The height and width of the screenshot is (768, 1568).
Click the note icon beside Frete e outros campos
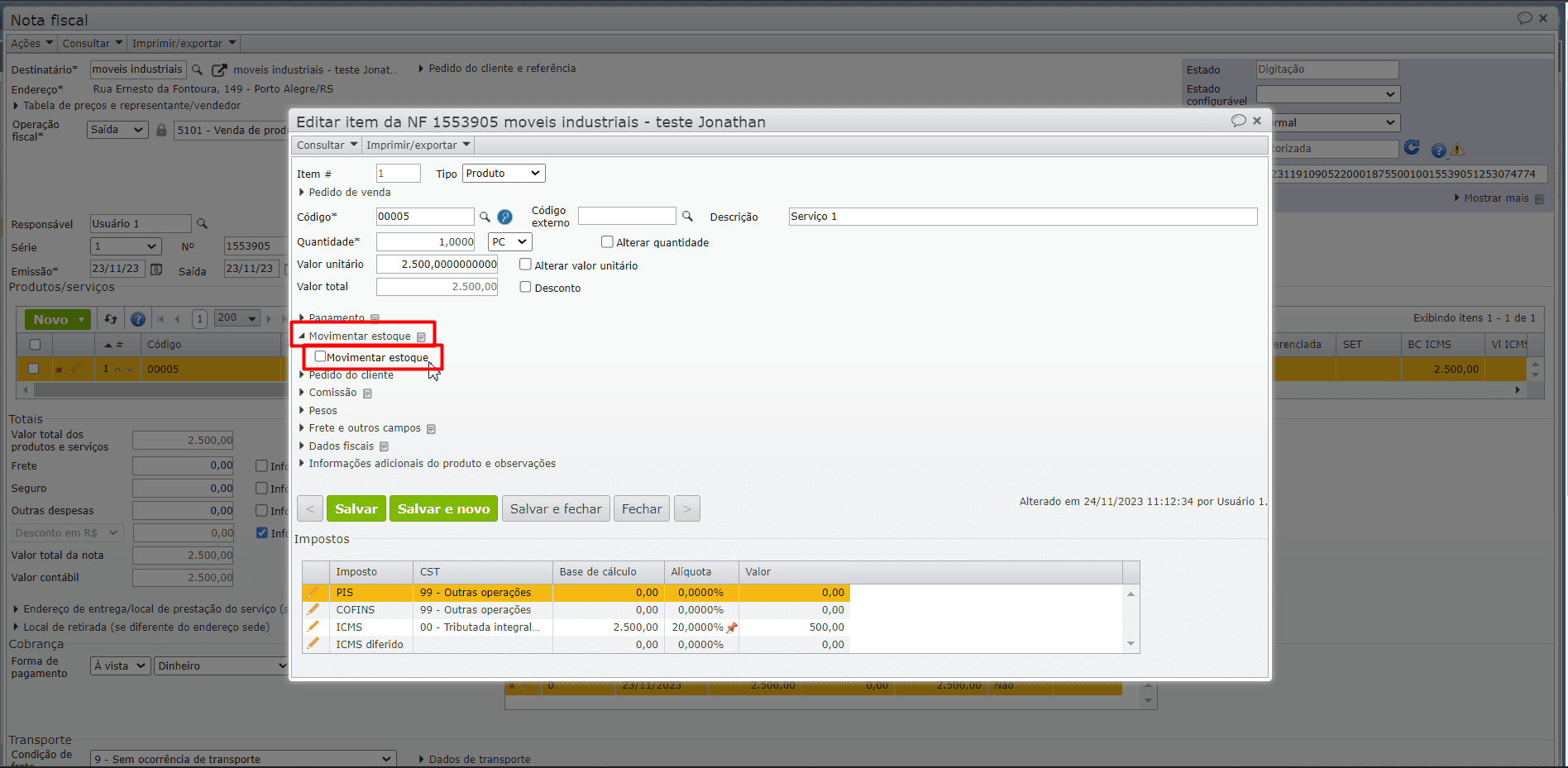[431, 429]
